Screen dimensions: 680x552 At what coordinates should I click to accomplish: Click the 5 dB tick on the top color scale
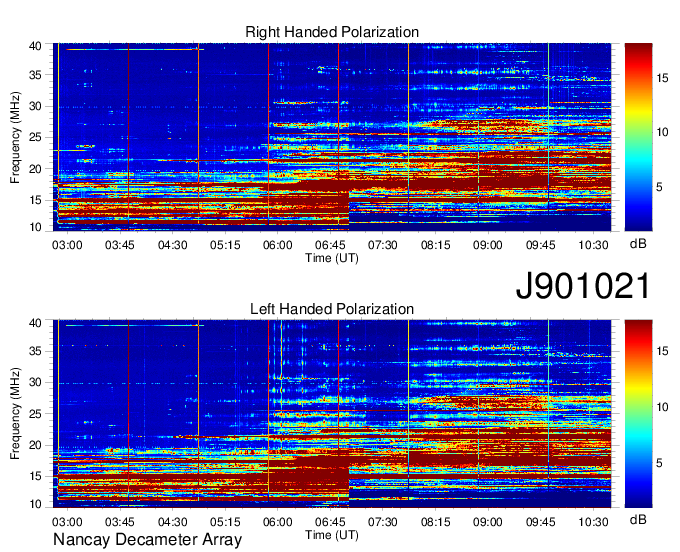click(x=659, y=187)
